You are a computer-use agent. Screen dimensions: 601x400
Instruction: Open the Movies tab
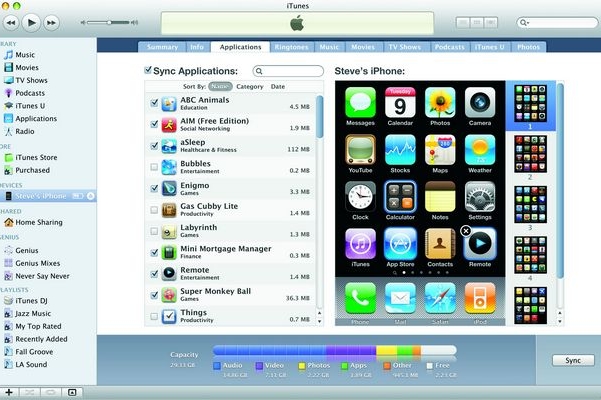(363, 47)
